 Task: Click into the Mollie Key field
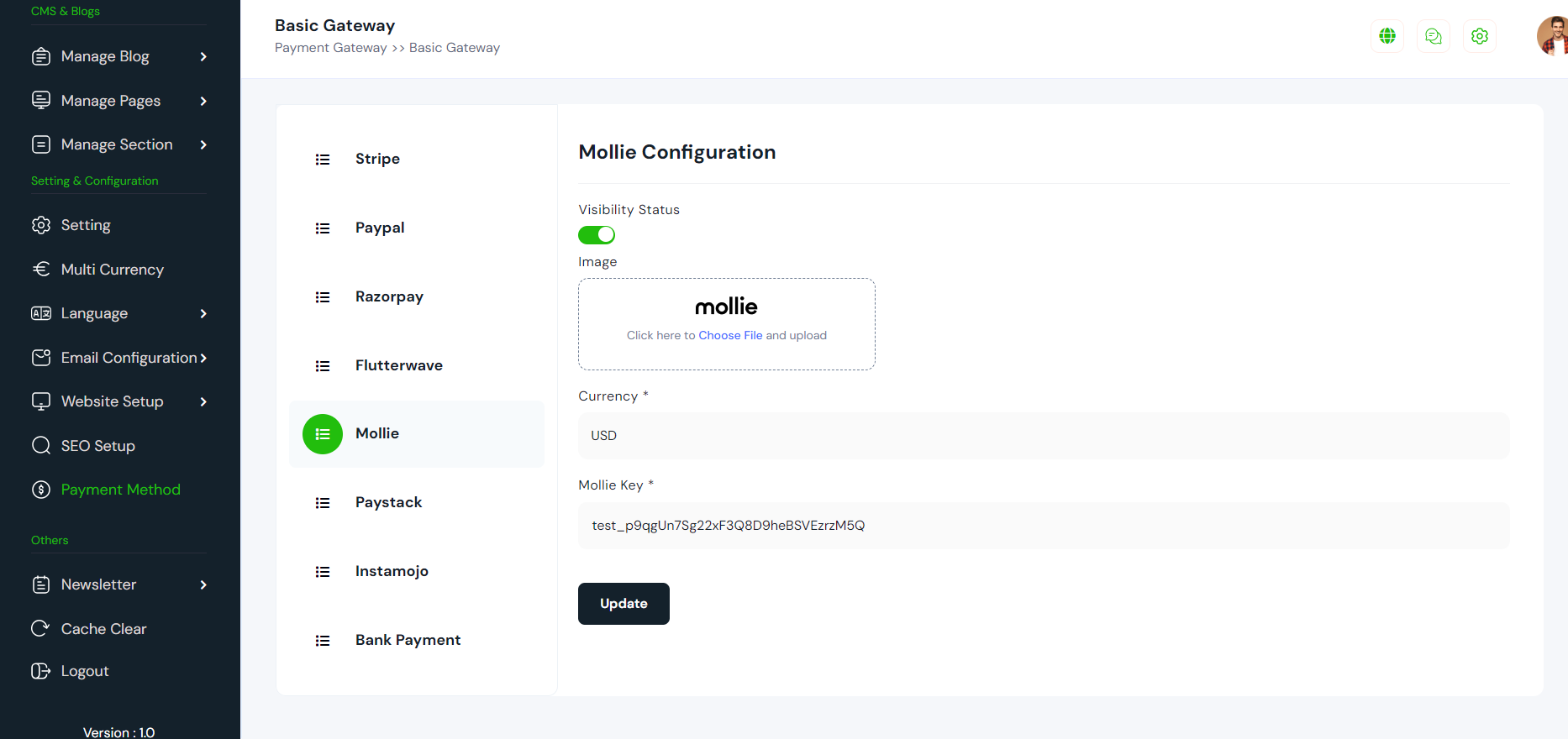click(x=1043, y=526)
